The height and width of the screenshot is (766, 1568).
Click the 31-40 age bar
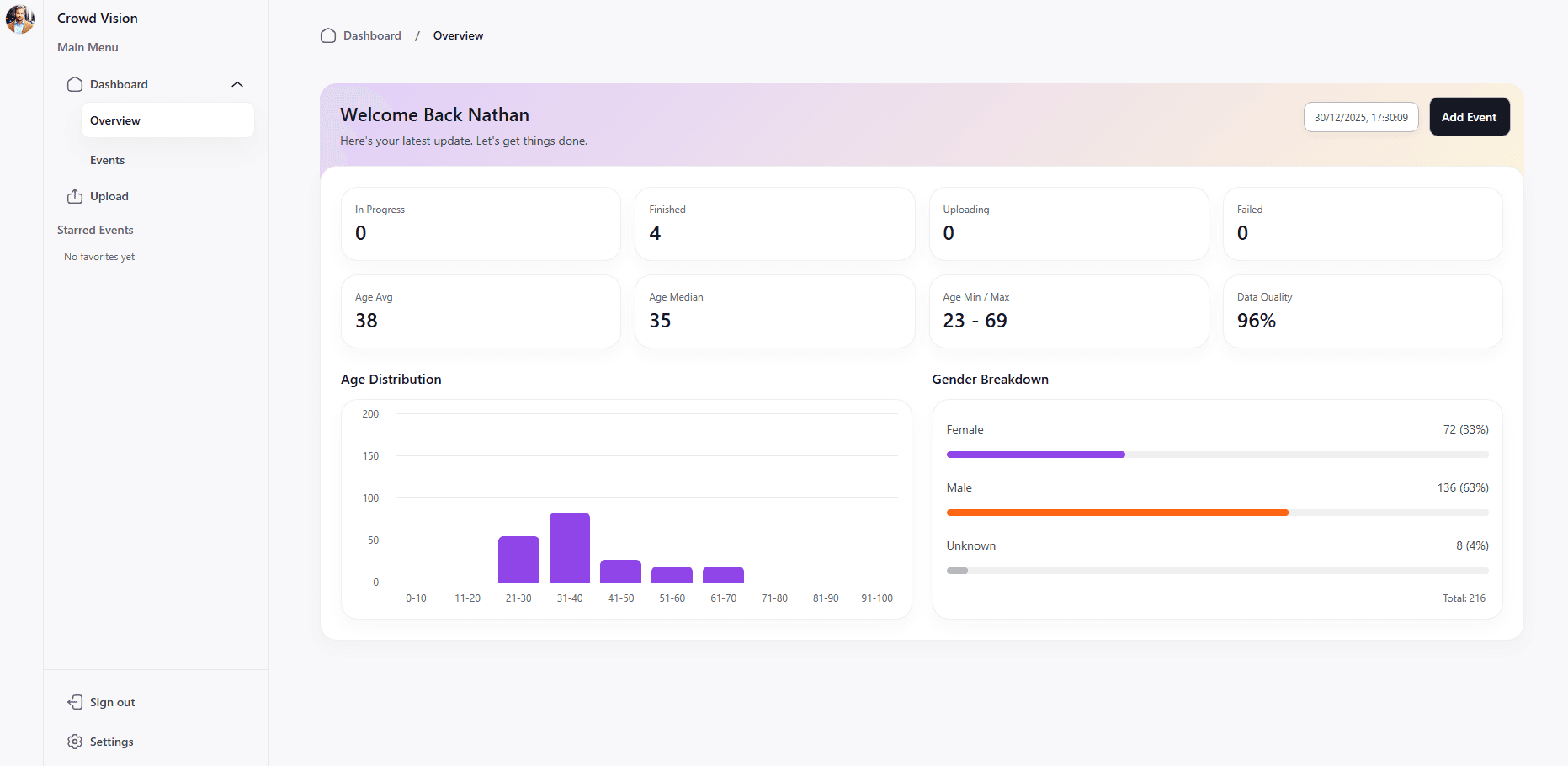[570, 548]
